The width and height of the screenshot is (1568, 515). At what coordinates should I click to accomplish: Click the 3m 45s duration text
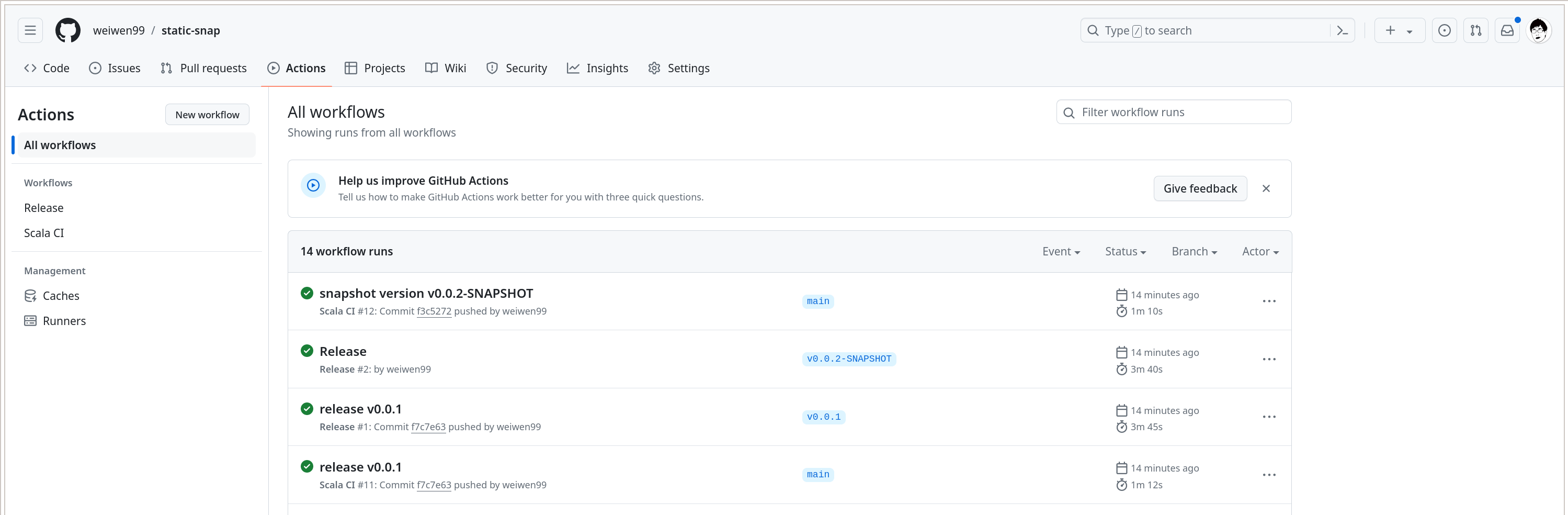(1147, 427)
